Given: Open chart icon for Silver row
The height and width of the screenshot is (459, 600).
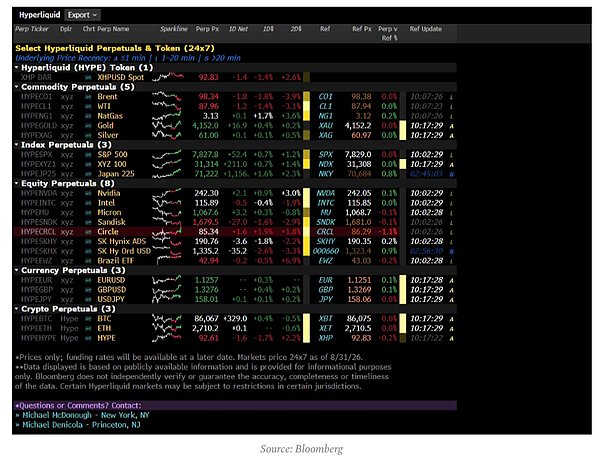Looking at the screenshot, I should tap(88, 135).
